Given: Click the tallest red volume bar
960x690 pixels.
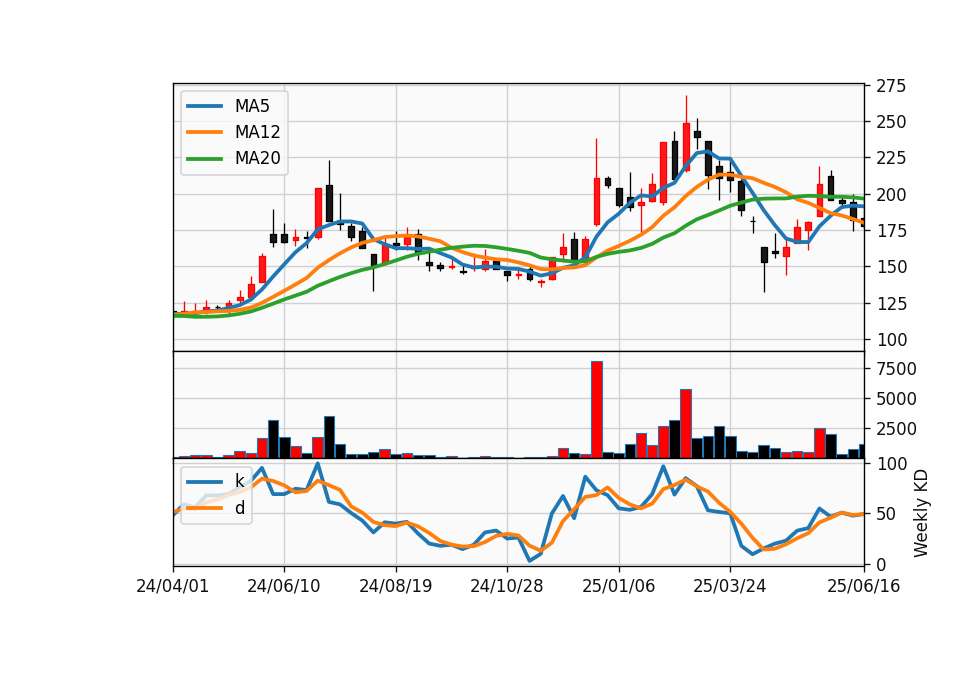Looking at the screenshot, I should point(597,410).
